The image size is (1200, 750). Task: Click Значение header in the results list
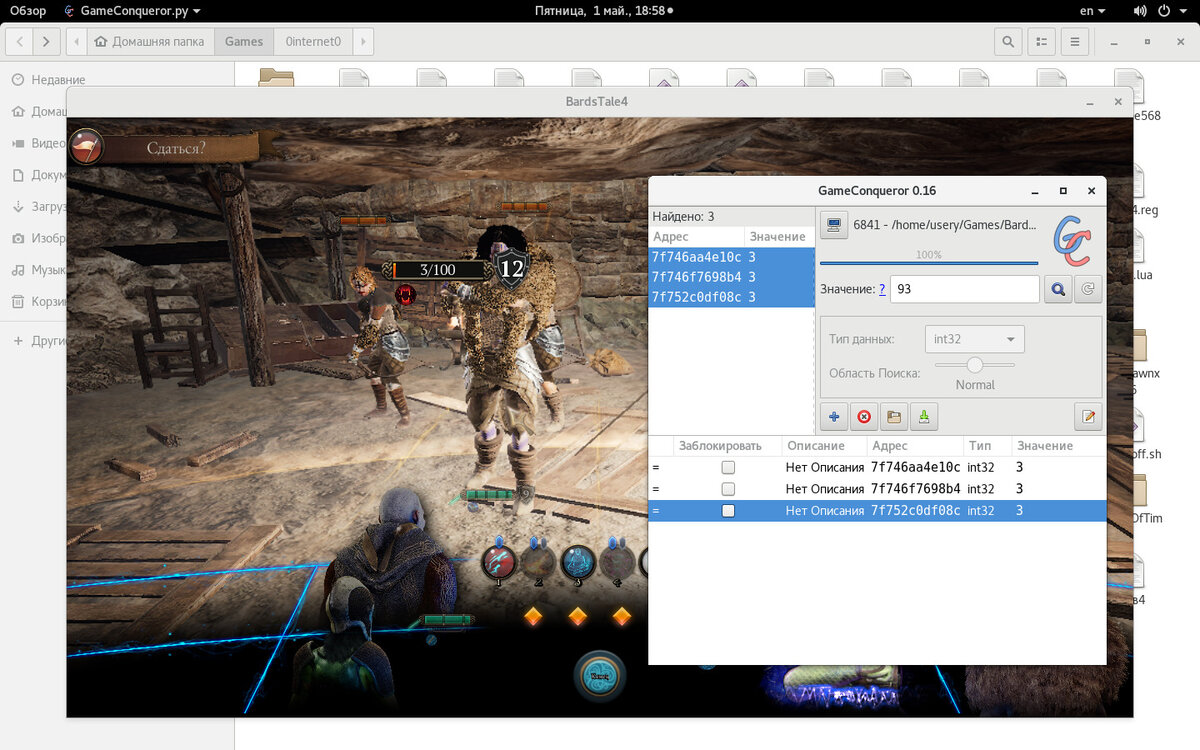(x=777, y=237)
